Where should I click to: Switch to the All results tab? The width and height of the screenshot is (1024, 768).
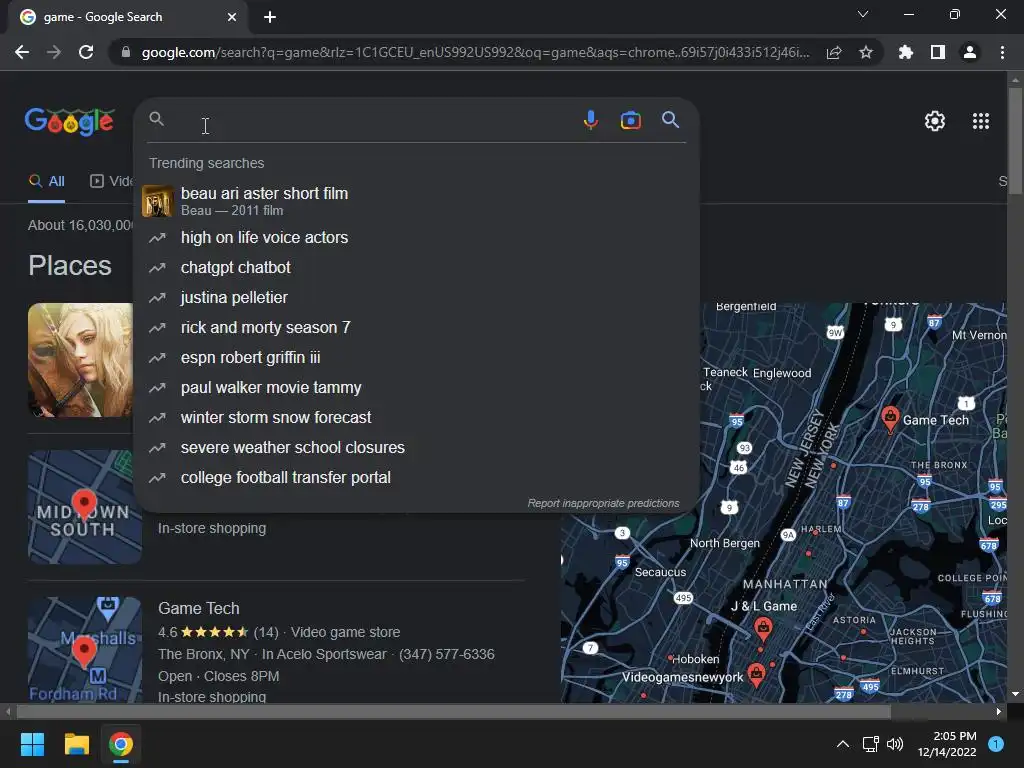pos(47,182)
